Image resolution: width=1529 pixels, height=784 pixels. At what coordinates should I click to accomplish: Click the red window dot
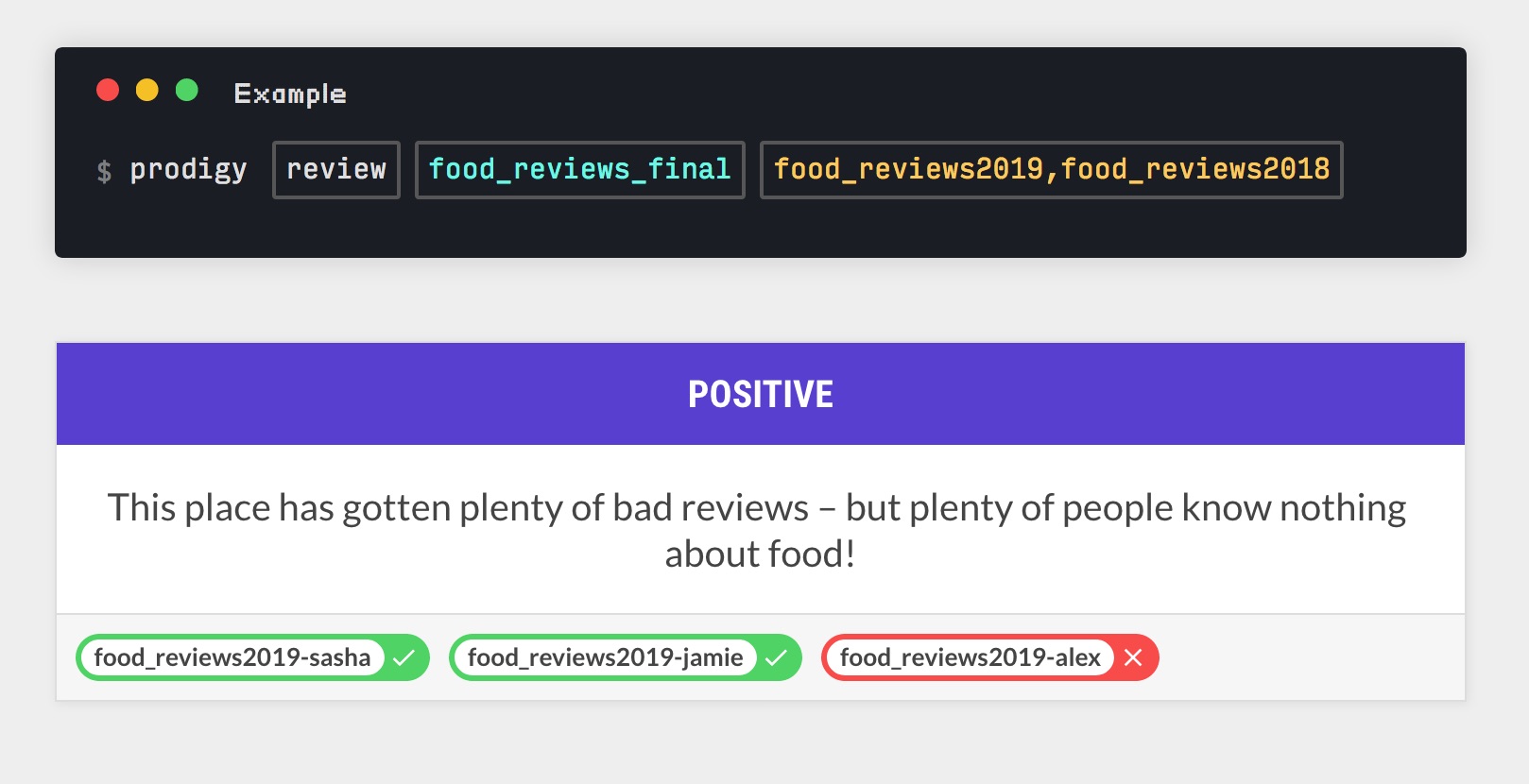point(108,90)
